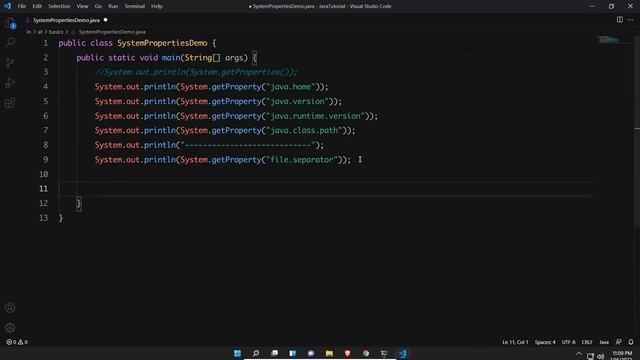Click the feedback icon in status bar
Screen dimensions: 640x360
coord(619,342)
